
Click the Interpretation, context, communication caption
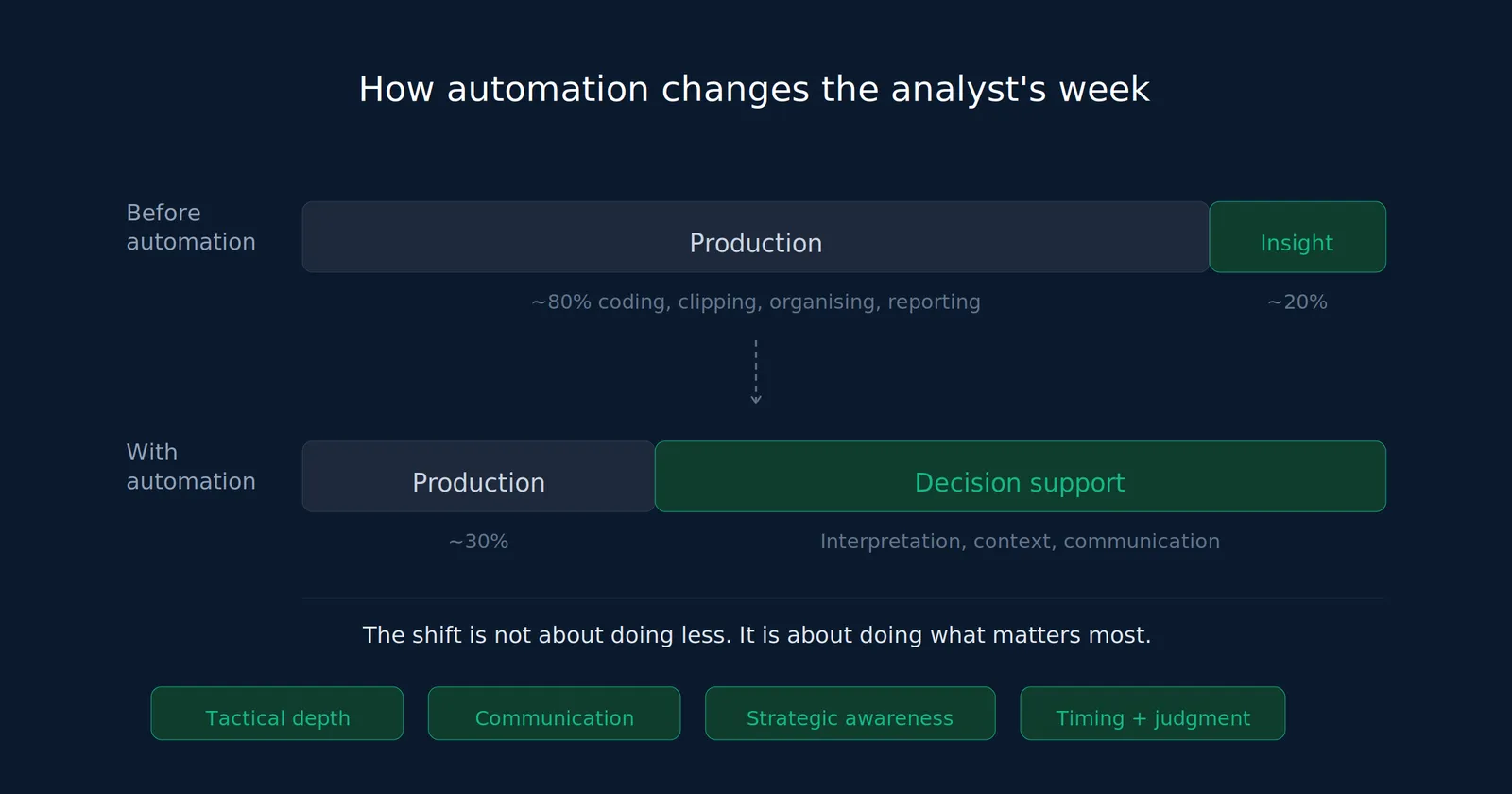pos(1021,542)
